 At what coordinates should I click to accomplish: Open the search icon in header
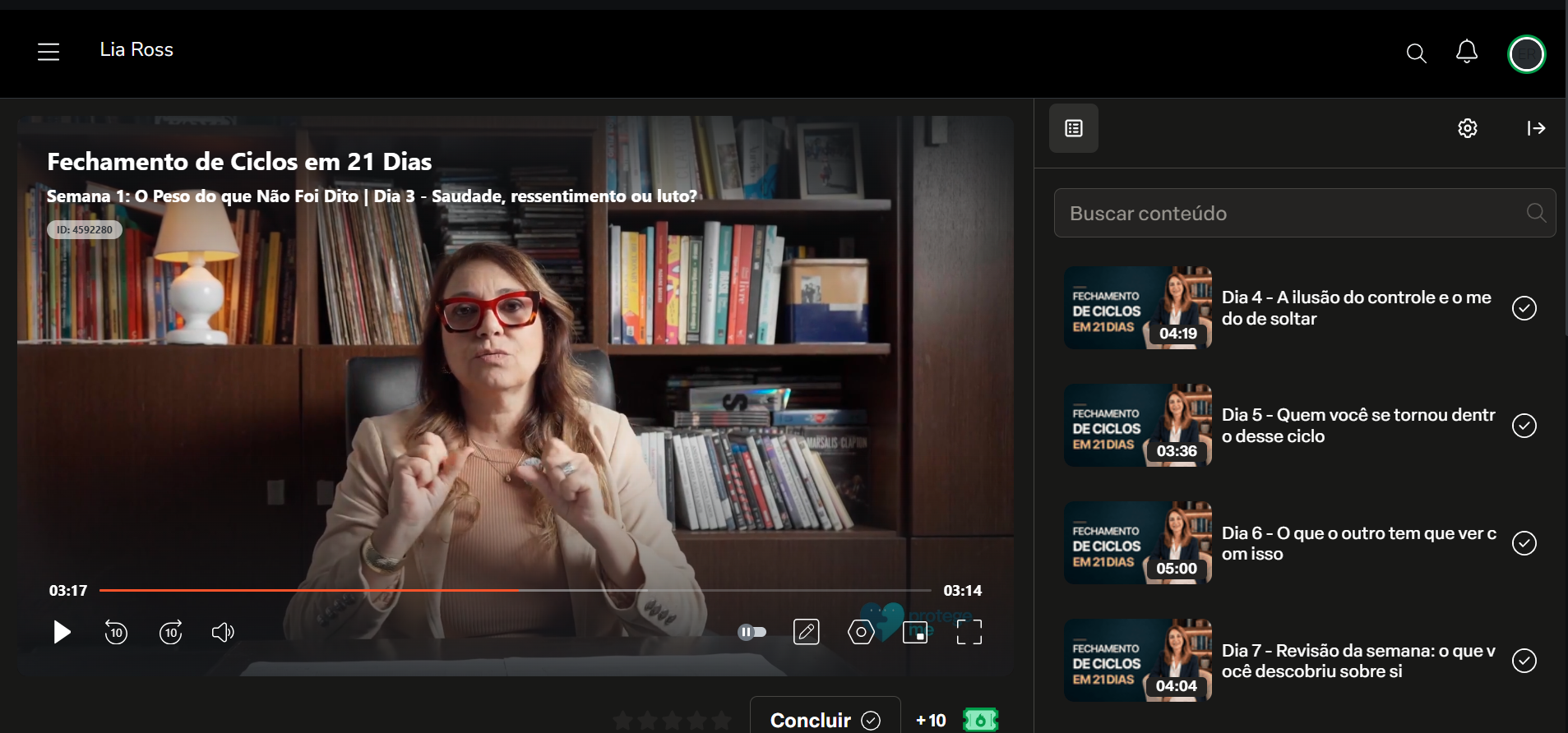pos(1416,53)
